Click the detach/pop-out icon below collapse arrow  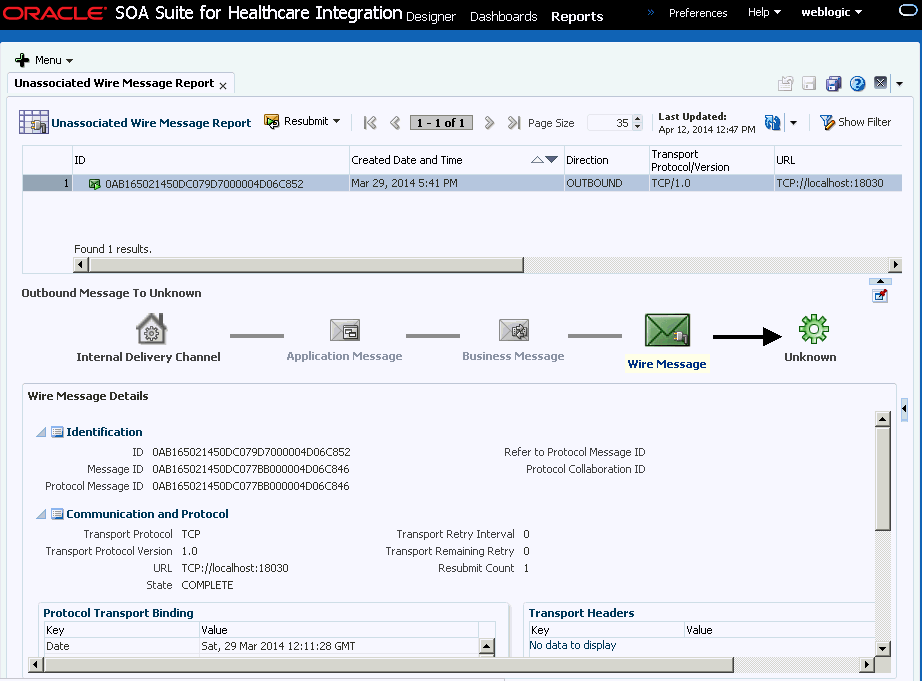(x=880, y=296)
